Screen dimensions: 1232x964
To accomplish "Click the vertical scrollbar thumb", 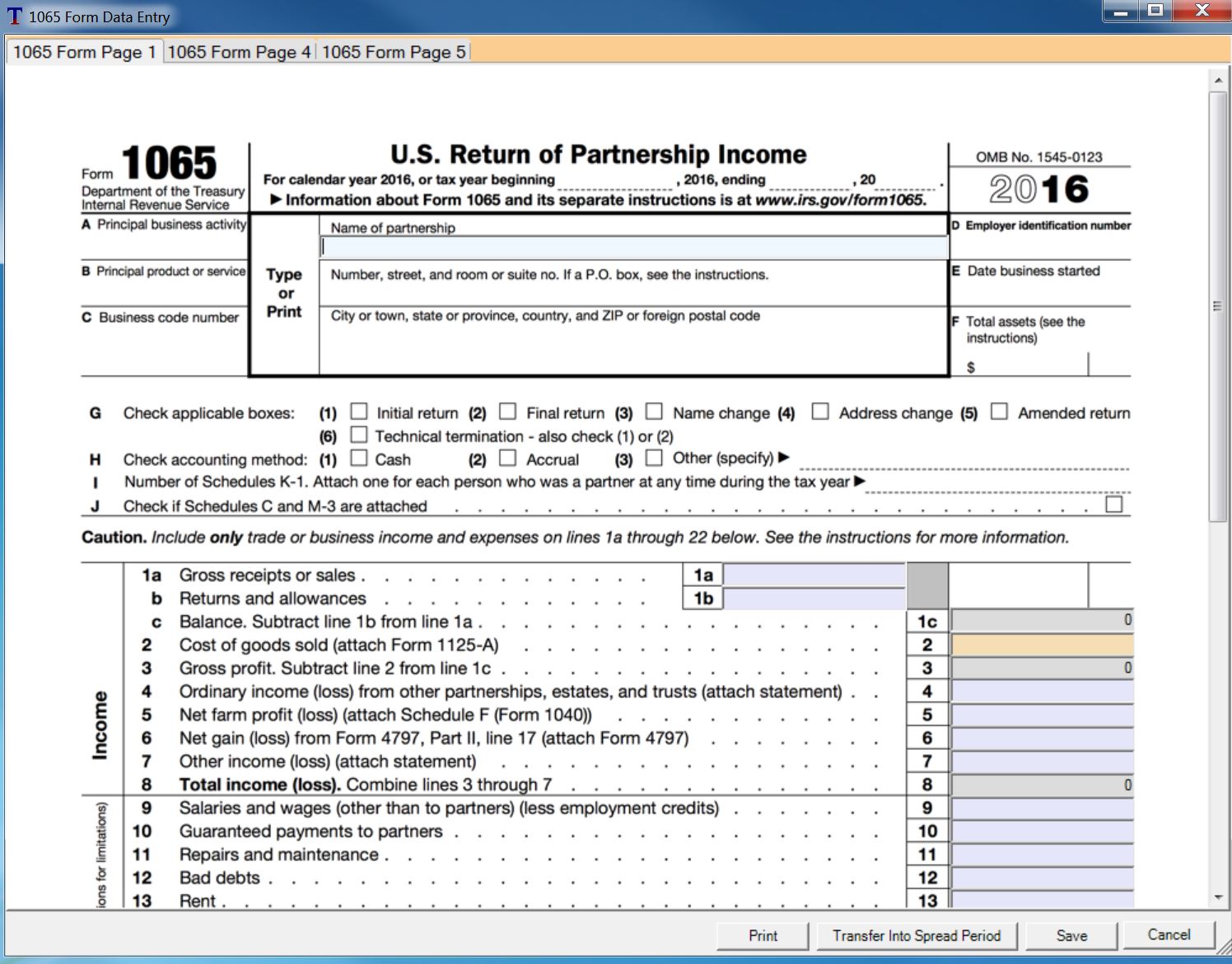I will coord(1218,306).
